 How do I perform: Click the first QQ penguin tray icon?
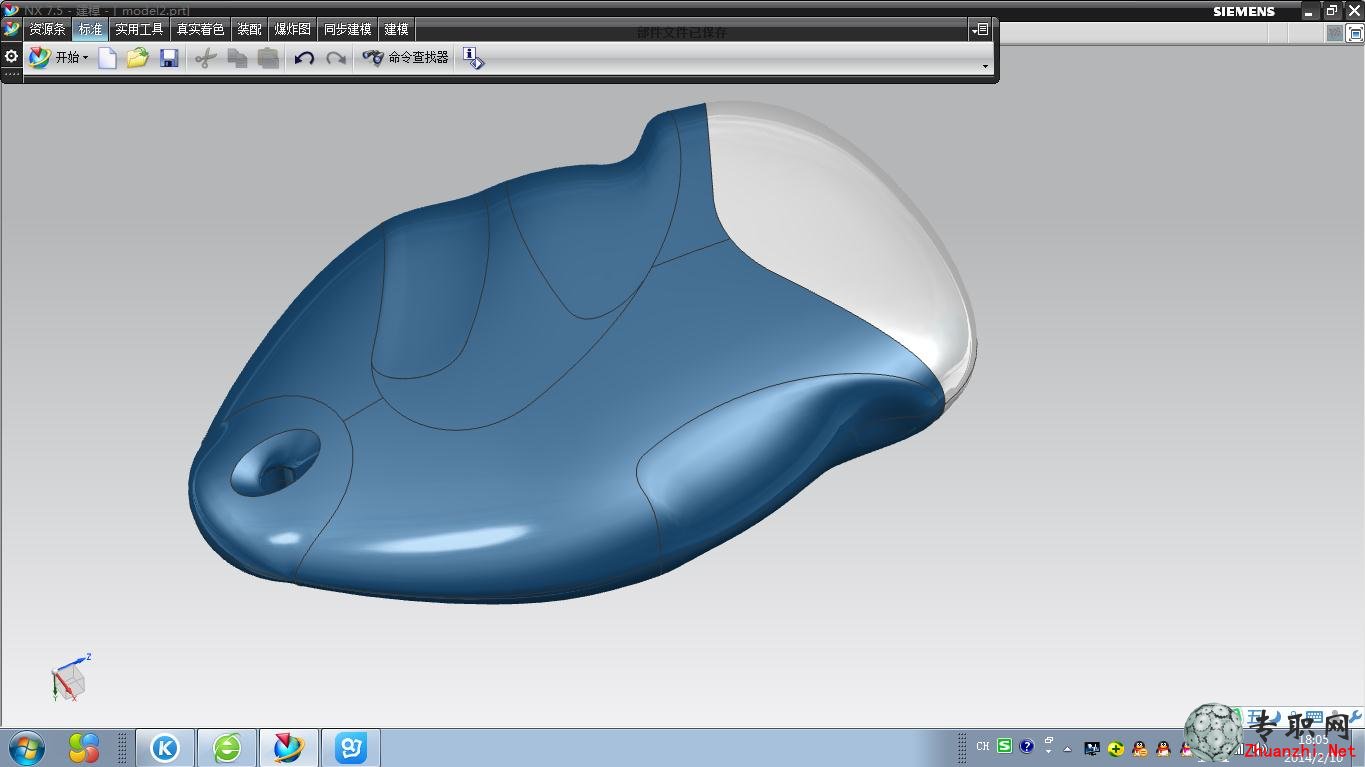coord(1140,748)
